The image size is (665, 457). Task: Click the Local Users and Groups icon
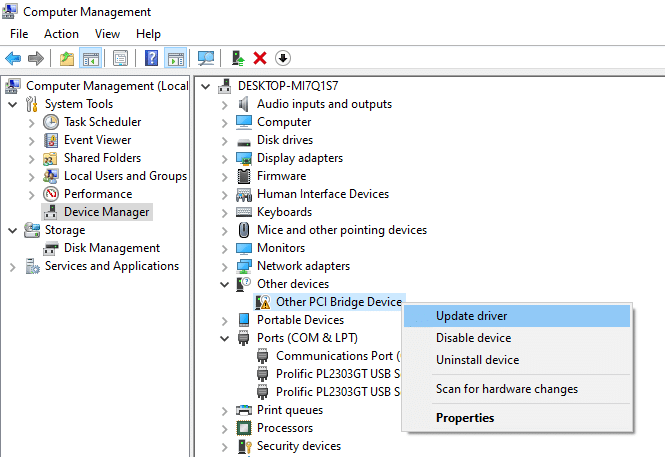(x=50, y=176)
